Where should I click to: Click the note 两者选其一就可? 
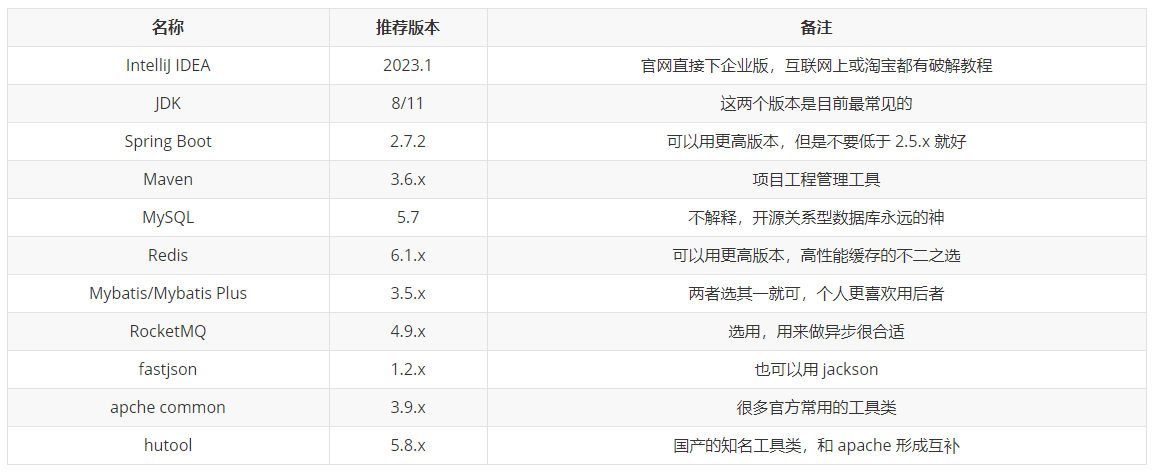[x=816, y=293]
